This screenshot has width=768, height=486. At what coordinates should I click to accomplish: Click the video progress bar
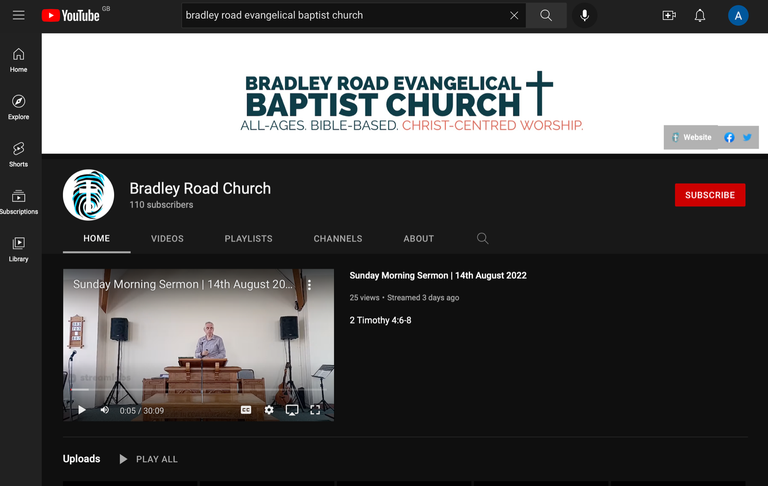tap(200, 395)
